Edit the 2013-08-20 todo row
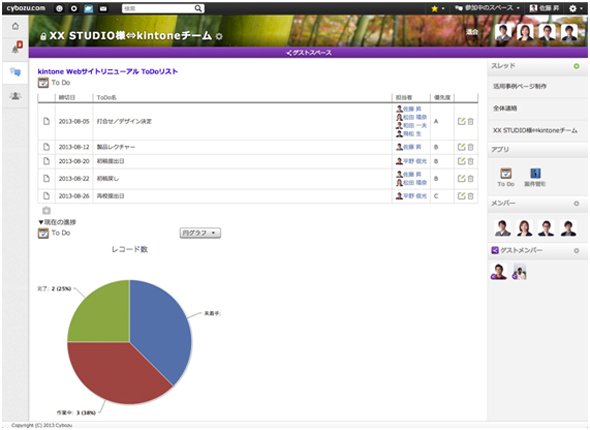Screen dimensions: 590x430 tap(461, 161)
